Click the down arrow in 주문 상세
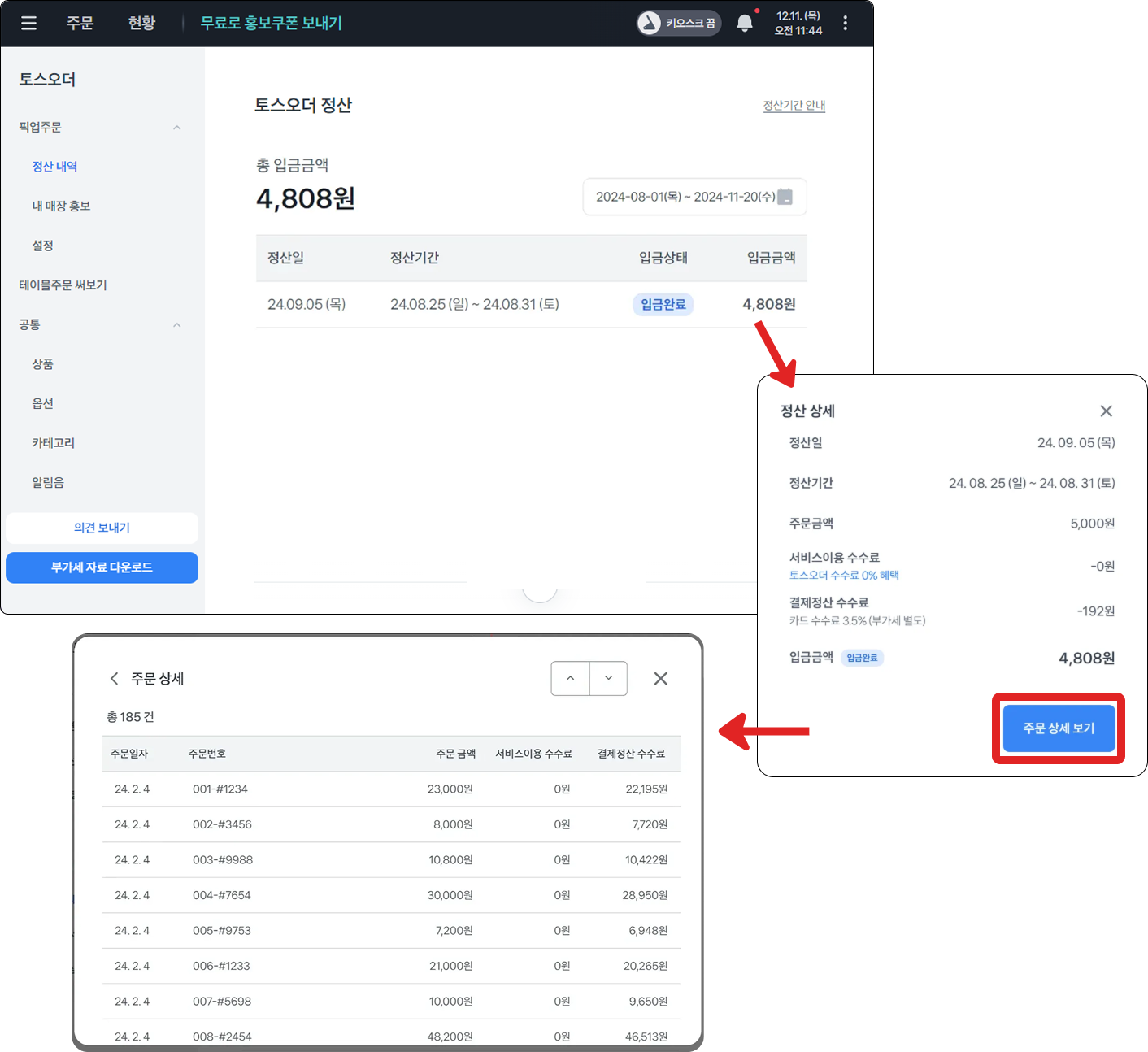 click(608, 678)
